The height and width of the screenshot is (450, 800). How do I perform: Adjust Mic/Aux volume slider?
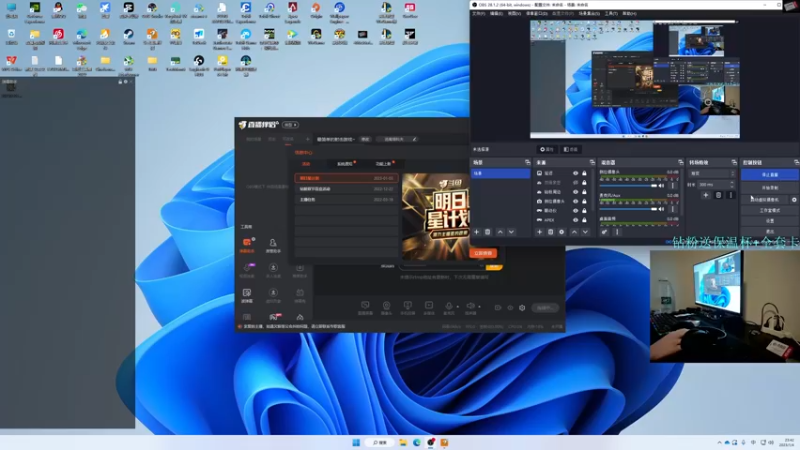[x=628, y=209]
